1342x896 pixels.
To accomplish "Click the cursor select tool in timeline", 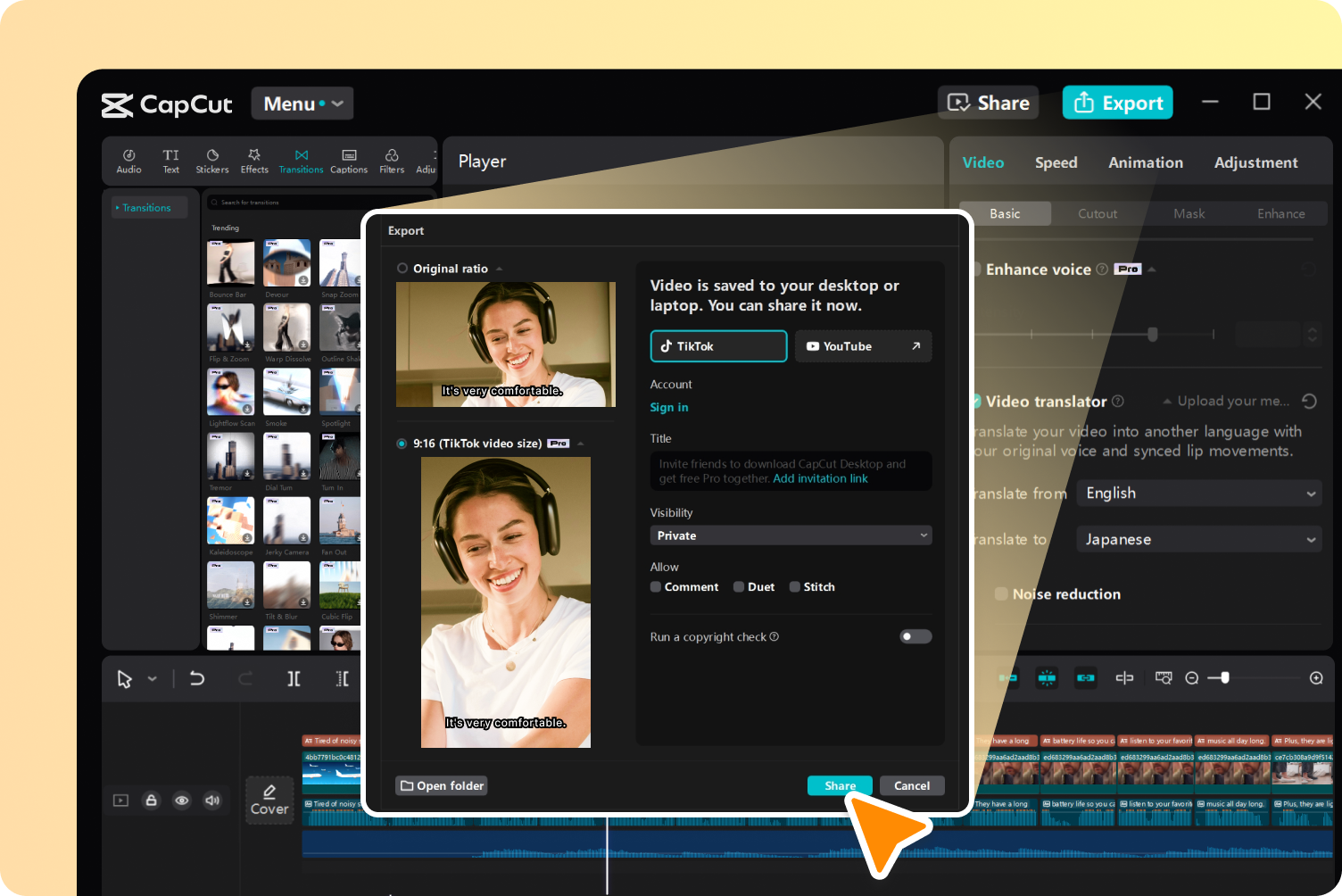I will tap(125, 679).
